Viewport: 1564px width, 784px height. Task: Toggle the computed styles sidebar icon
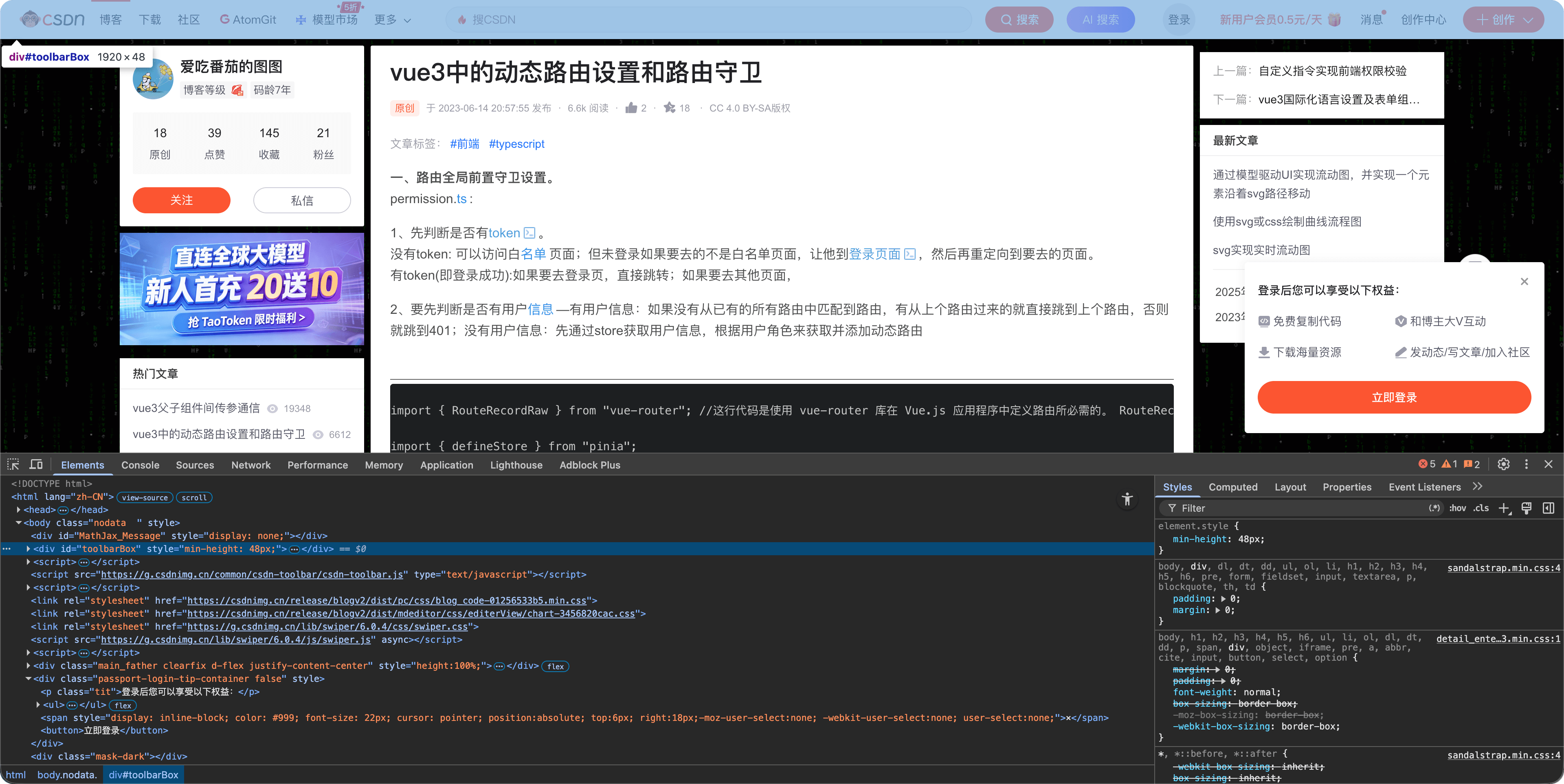[x=1549, y=508]
